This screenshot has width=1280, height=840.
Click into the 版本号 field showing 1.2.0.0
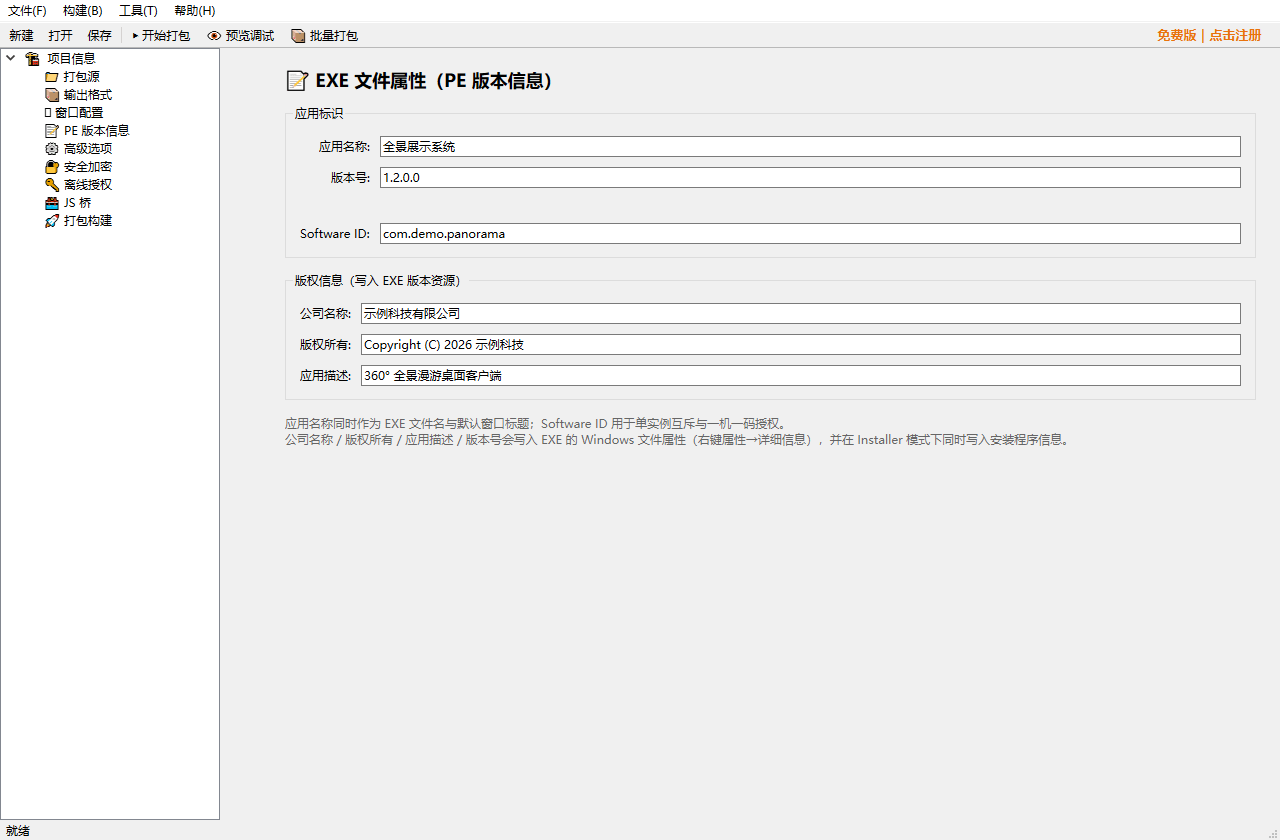pyautogui.click(x=810, y=177)
